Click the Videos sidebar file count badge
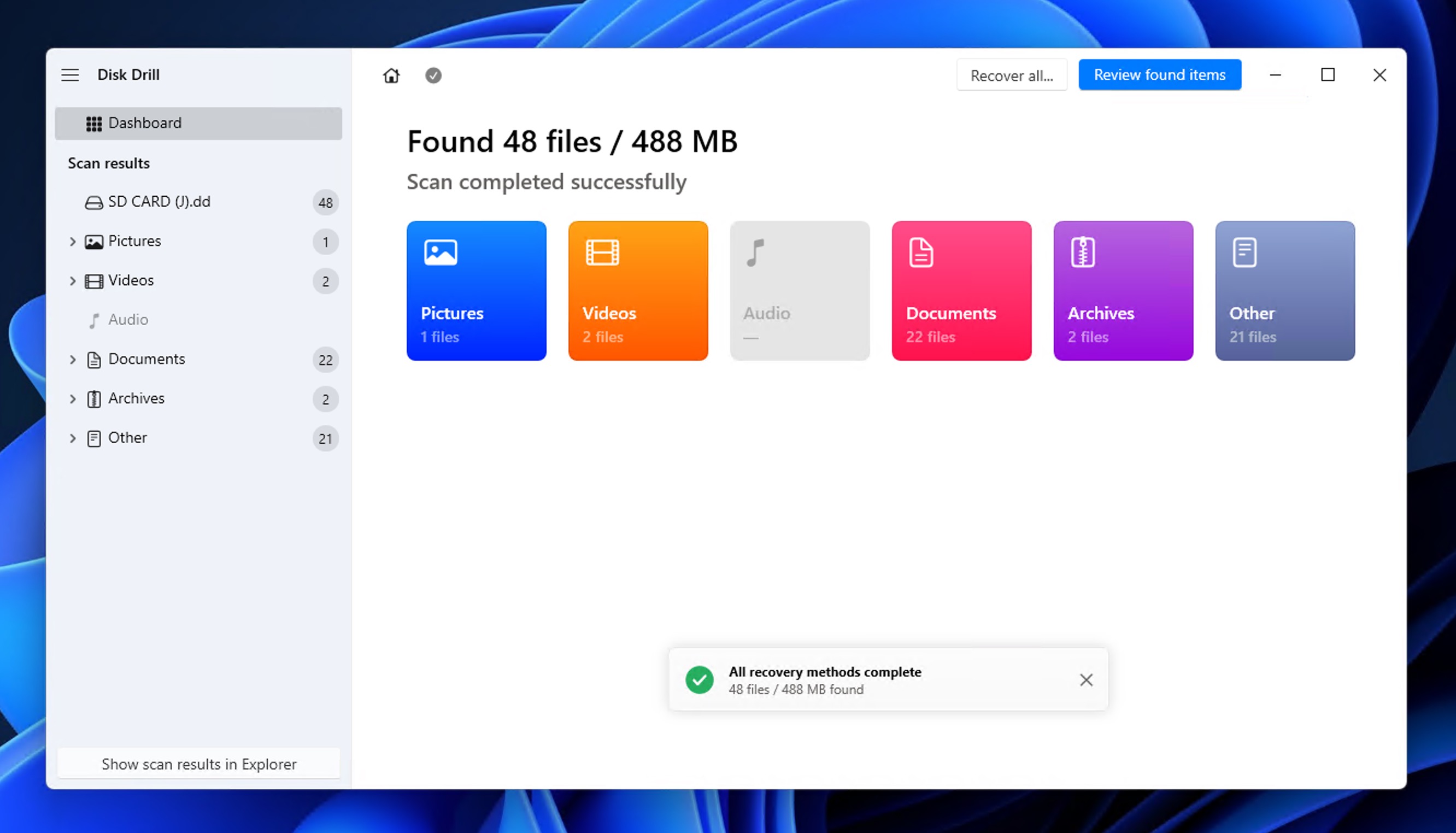 tap(325, 281)
